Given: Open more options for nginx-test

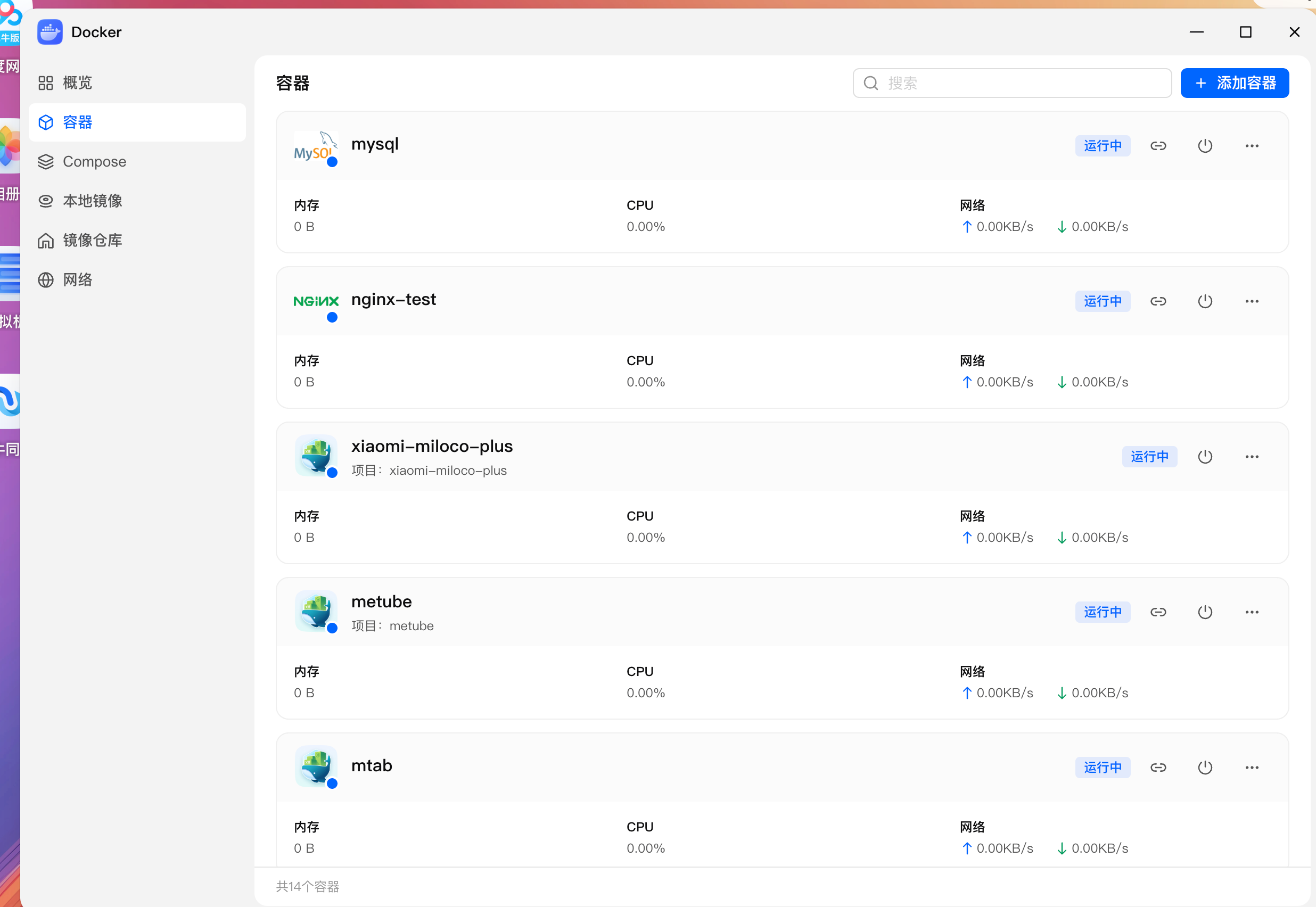Looking at the screenshot, I should pos(1252,301).
